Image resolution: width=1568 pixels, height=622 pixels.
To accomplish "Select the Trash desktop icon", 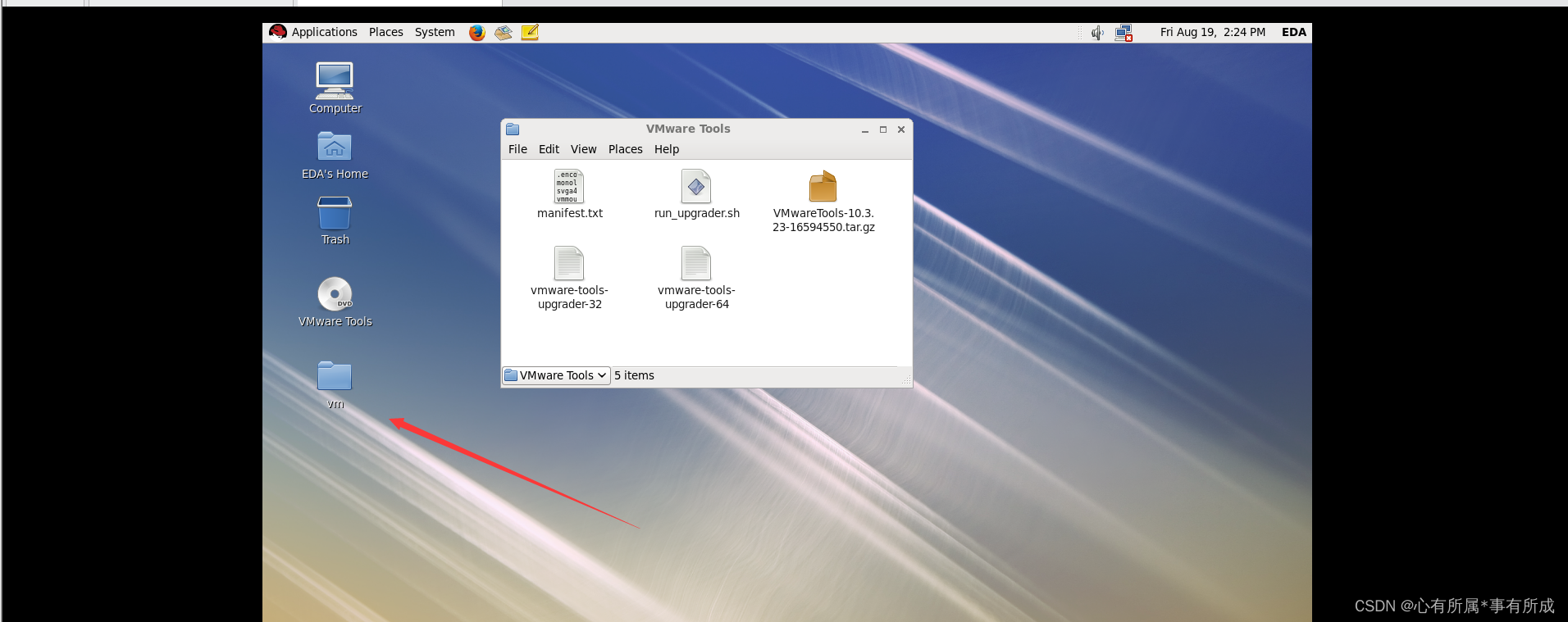I will point(335,213).
